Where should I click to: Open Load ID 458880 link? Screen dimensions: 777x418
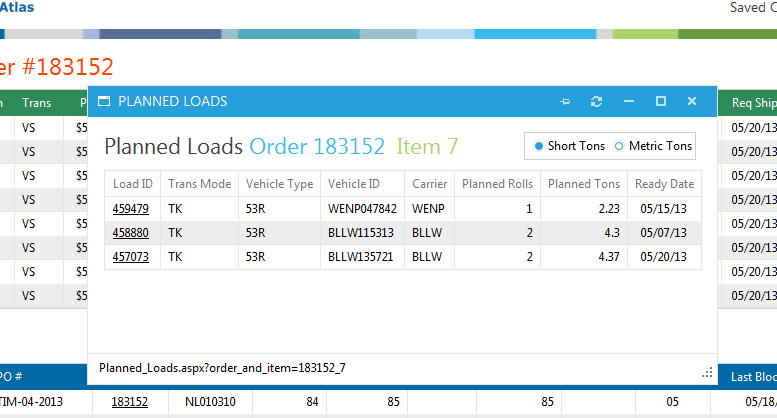130,233
